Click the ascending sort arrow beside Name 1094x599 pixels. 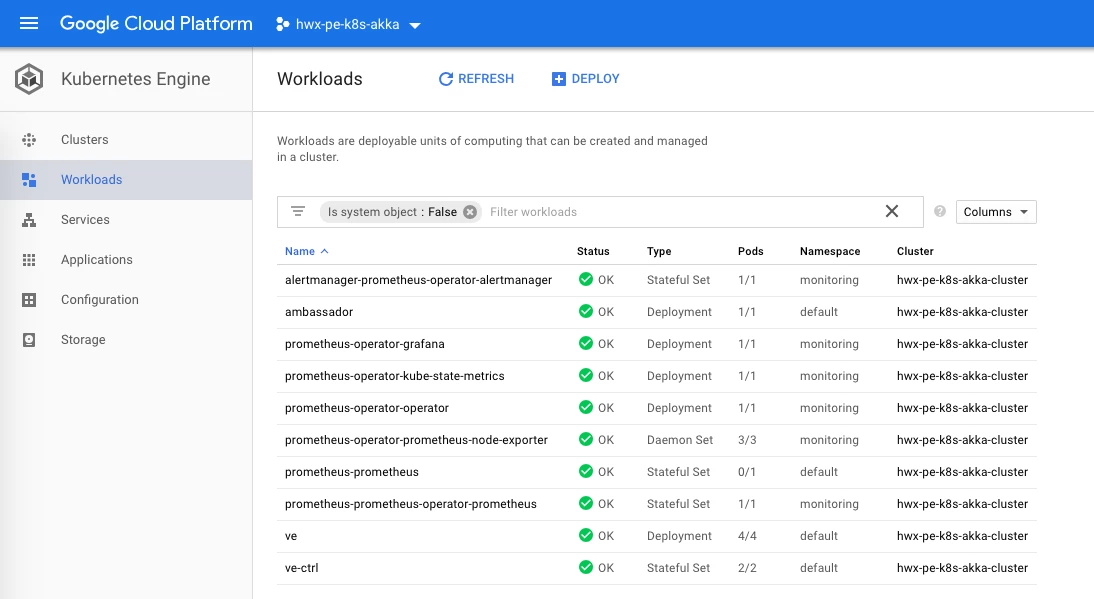tap(324, 251)
